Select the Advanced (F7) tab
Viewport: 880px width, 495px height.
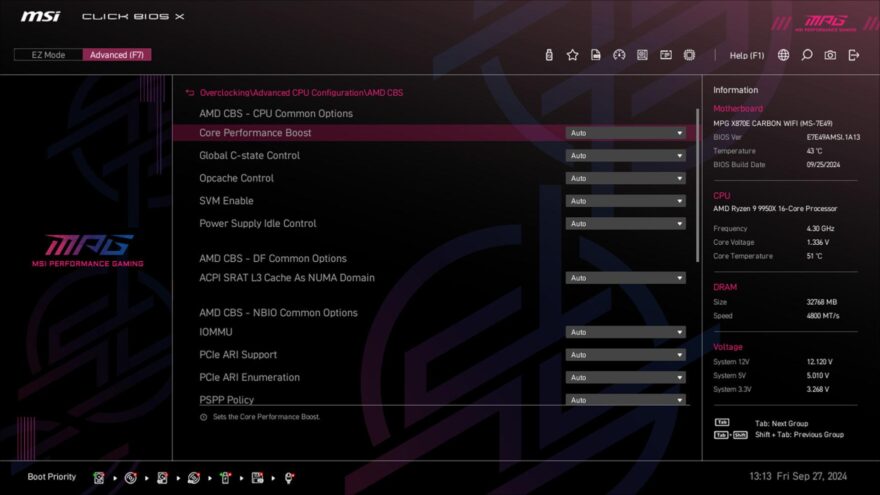[x=117, y=54]
